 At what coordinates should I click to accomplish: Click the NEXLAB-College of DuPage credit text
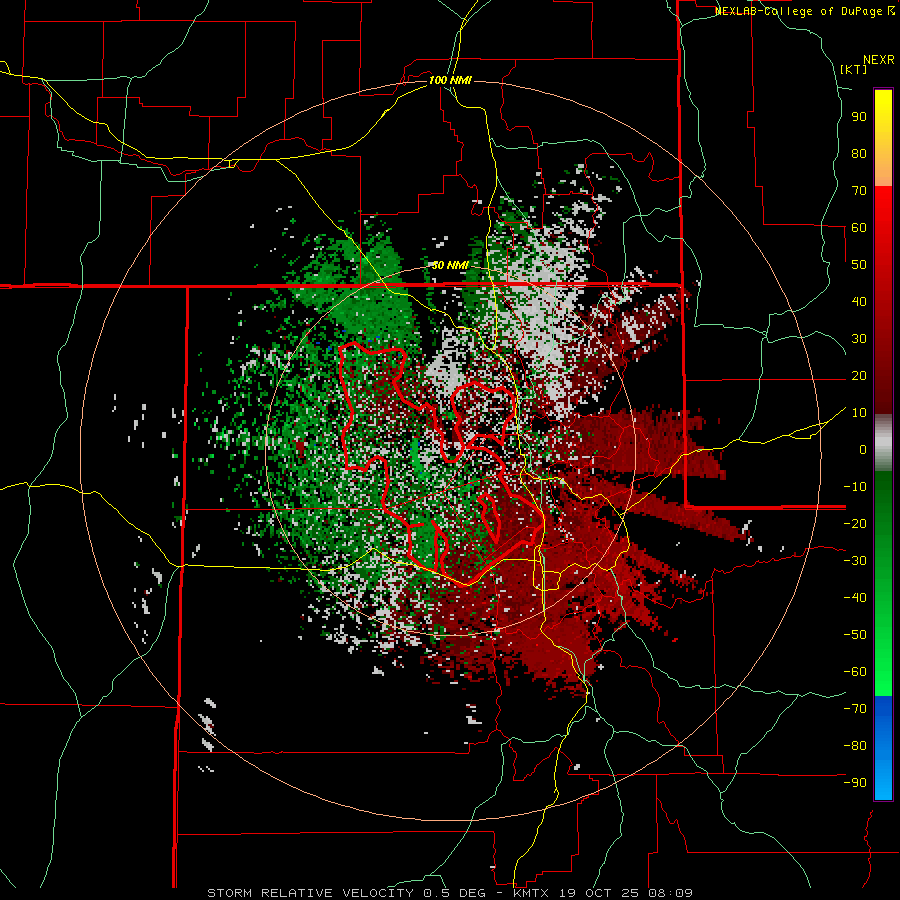point(805,11)
